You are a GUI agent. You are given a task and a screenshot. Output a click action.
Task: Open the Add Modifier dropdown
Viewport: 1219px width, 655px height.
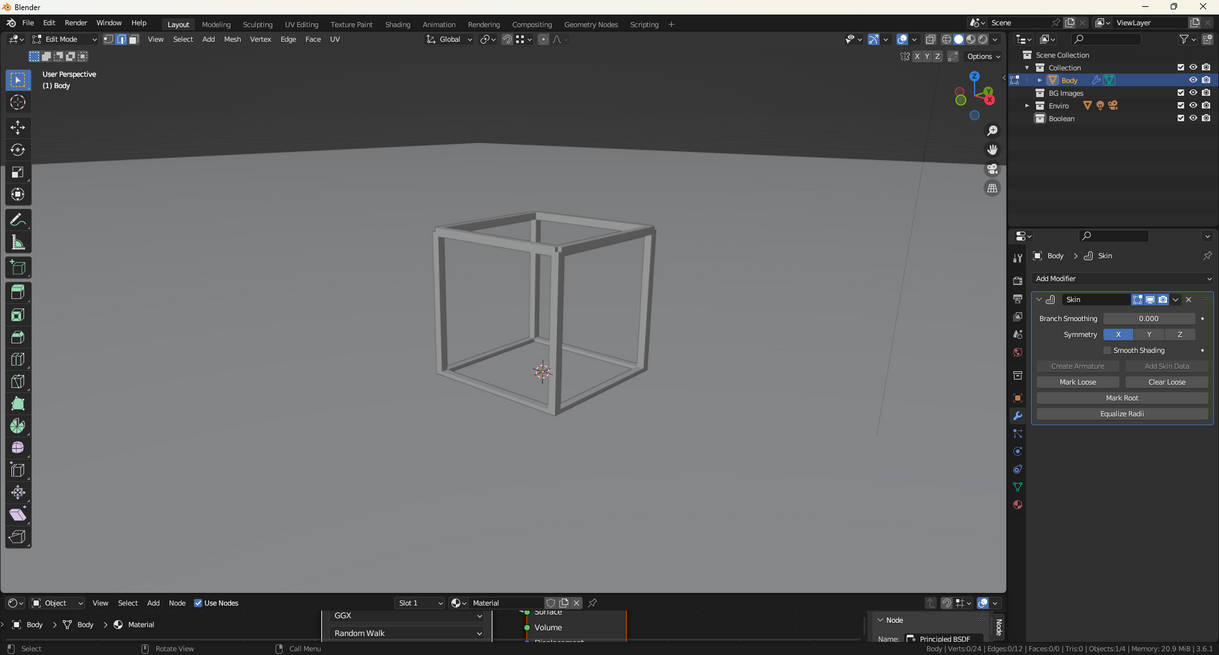1122,279
